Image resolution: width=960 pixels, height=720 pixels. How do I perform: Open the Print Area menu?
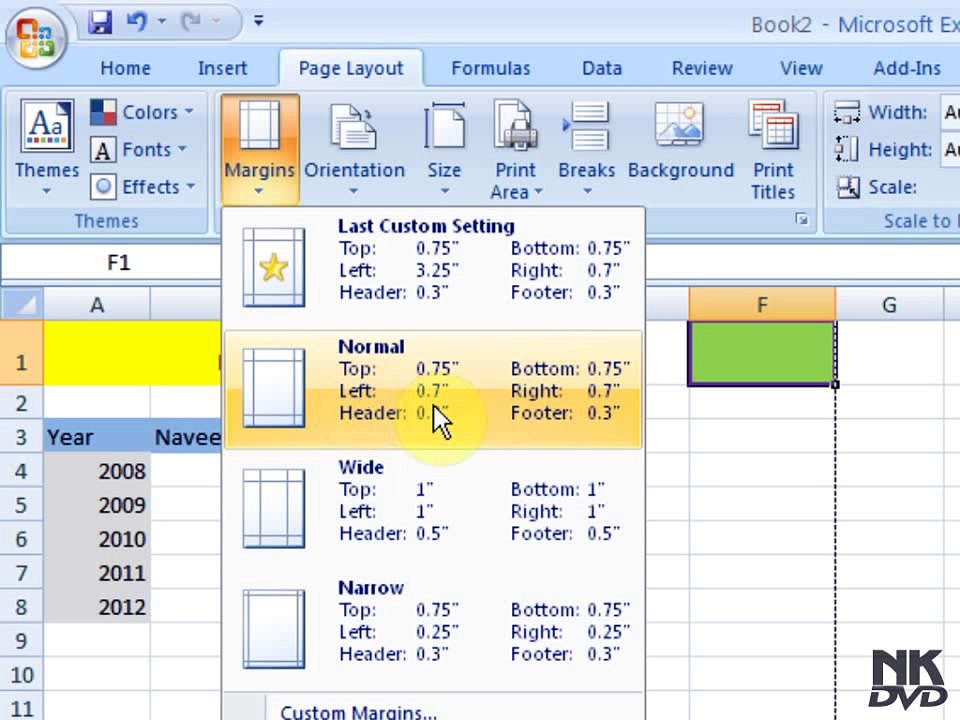516,151
